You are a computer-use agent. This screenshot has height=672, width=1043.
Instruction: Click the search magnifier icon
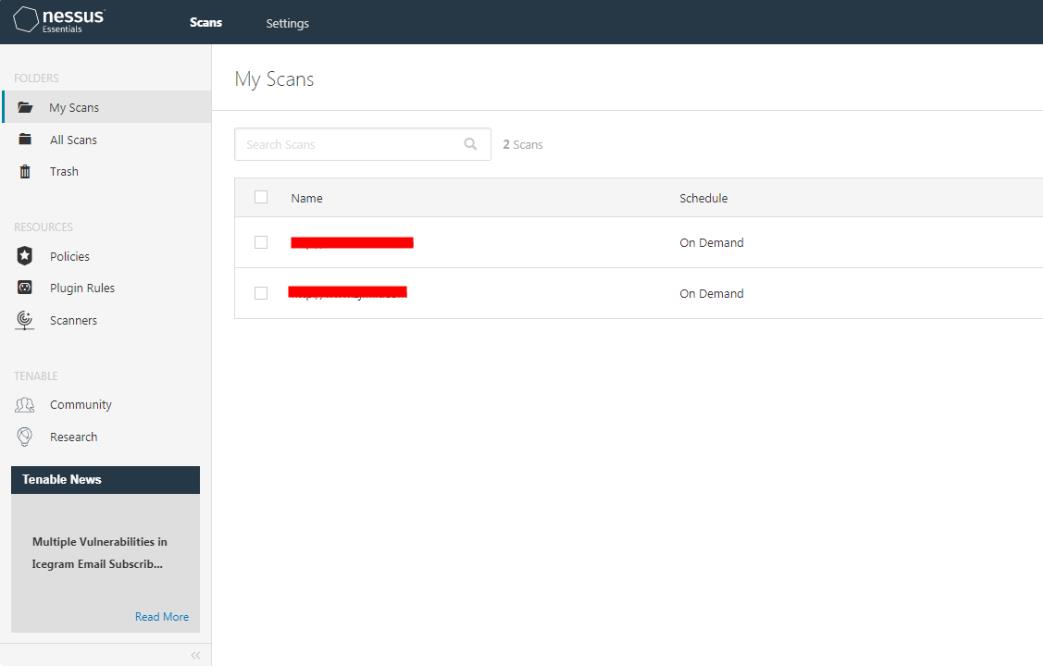(x=470, y=144)
